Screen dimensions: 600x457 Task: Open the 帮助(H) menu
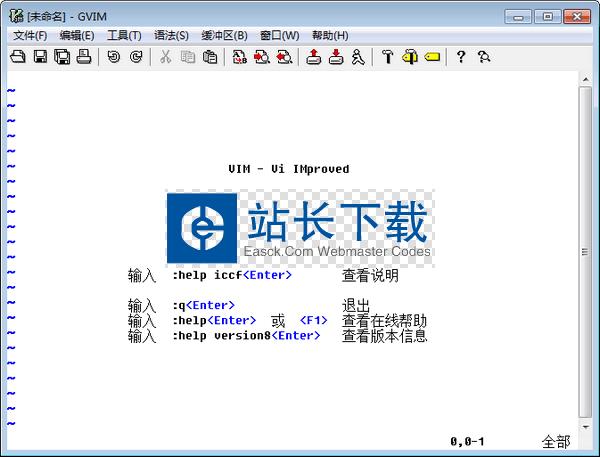330,36
